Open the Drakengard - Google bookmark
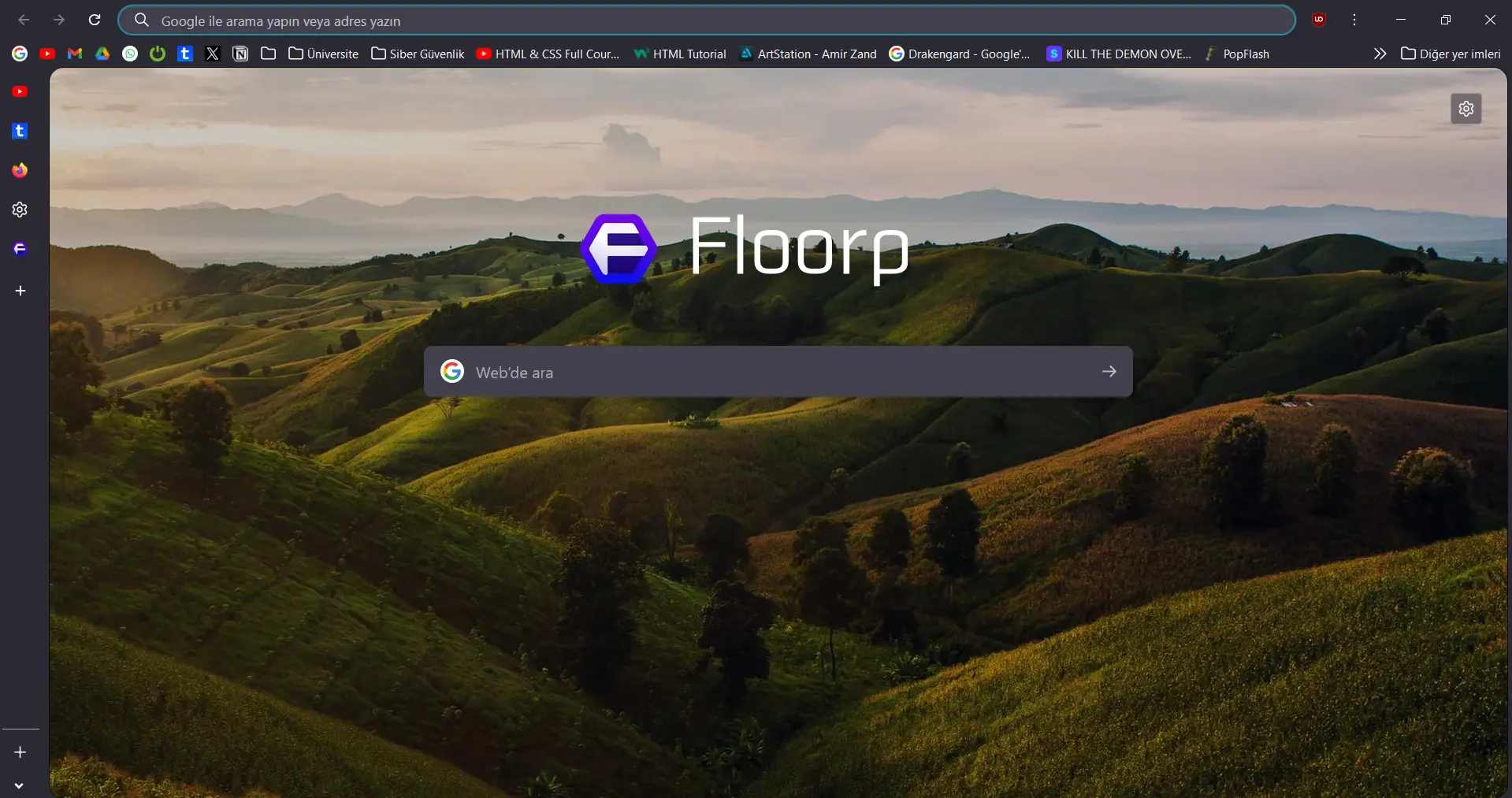Image resolution: width=1512 pixels, height=798 pixels. (x=960, y=54)
